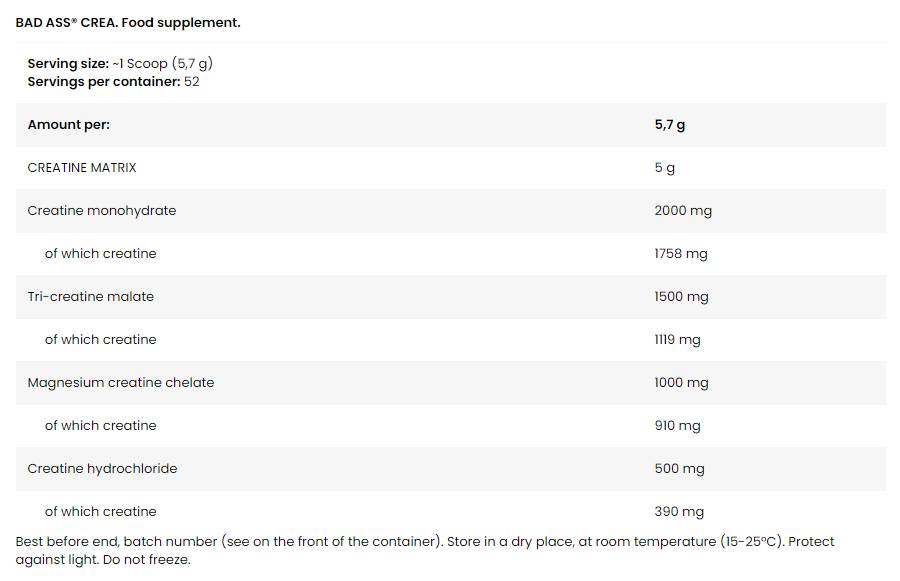Viewport: 900px width, 581px height.
Task: Click the 500 mg value
Action: coord(679,469)
